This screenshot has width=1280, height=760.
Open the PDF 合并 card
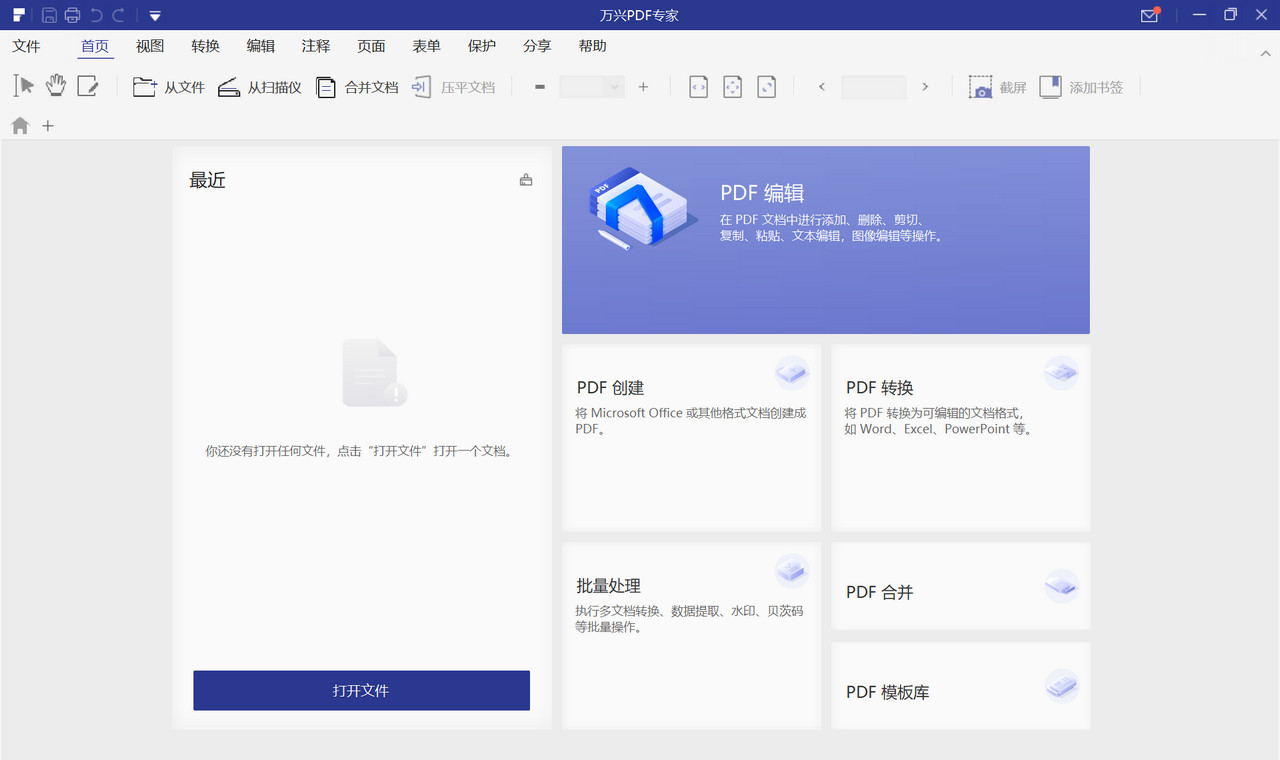click(961, 586)
